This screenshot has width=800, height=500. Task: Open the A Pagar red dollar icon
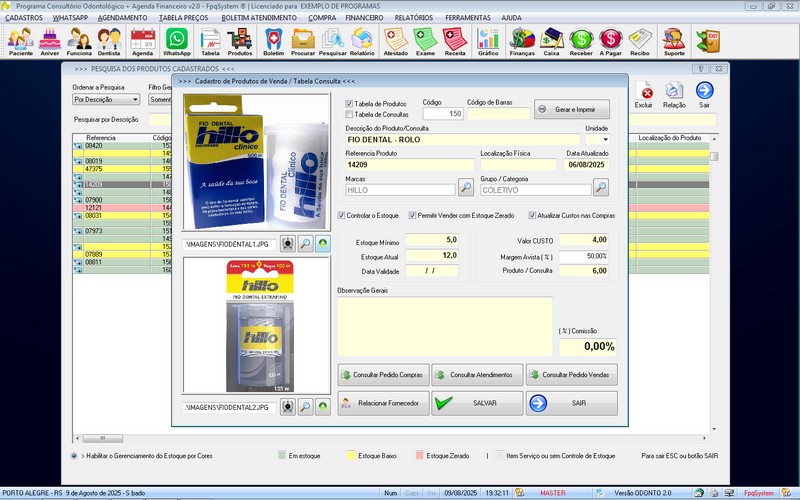(610, 41)
